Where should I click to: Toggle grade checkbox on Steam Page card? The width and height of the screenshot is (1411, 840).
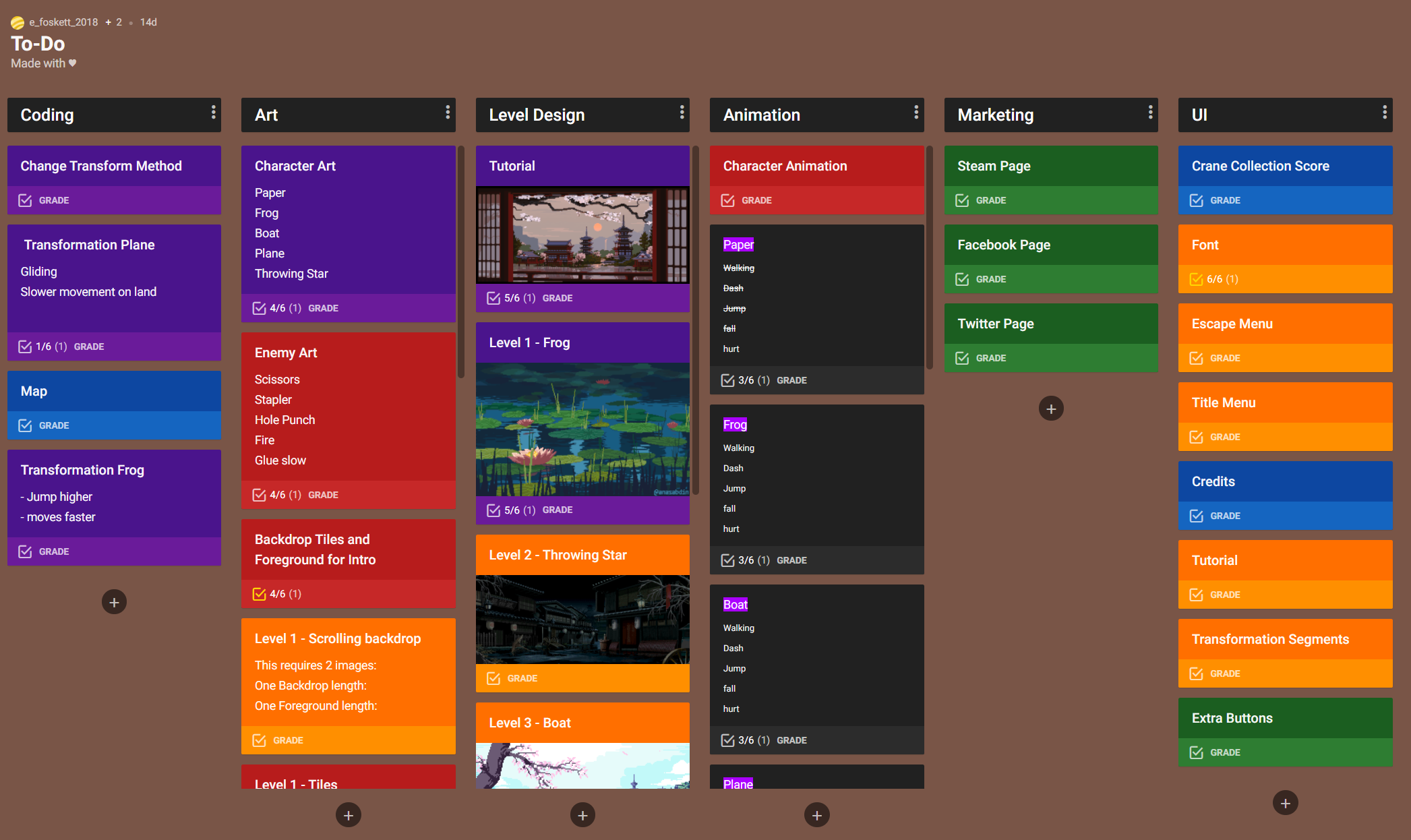[x=962, y=200]
